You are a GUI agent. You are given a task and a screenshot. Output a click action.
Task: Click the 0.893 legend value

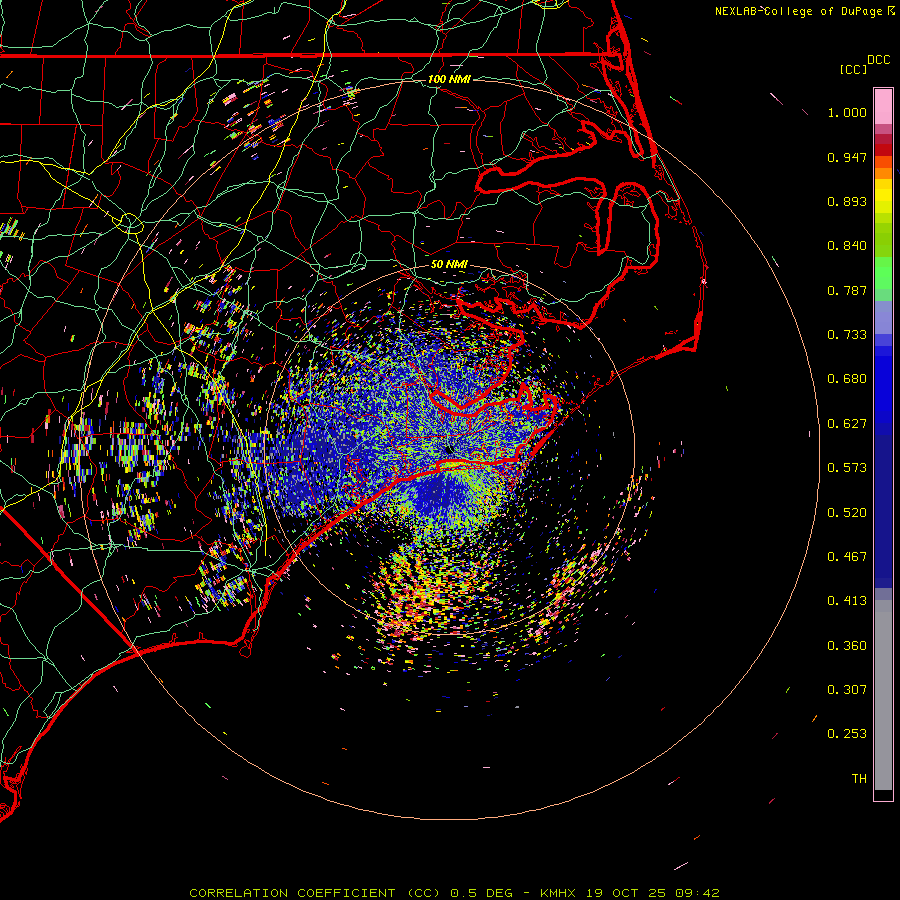847,201
